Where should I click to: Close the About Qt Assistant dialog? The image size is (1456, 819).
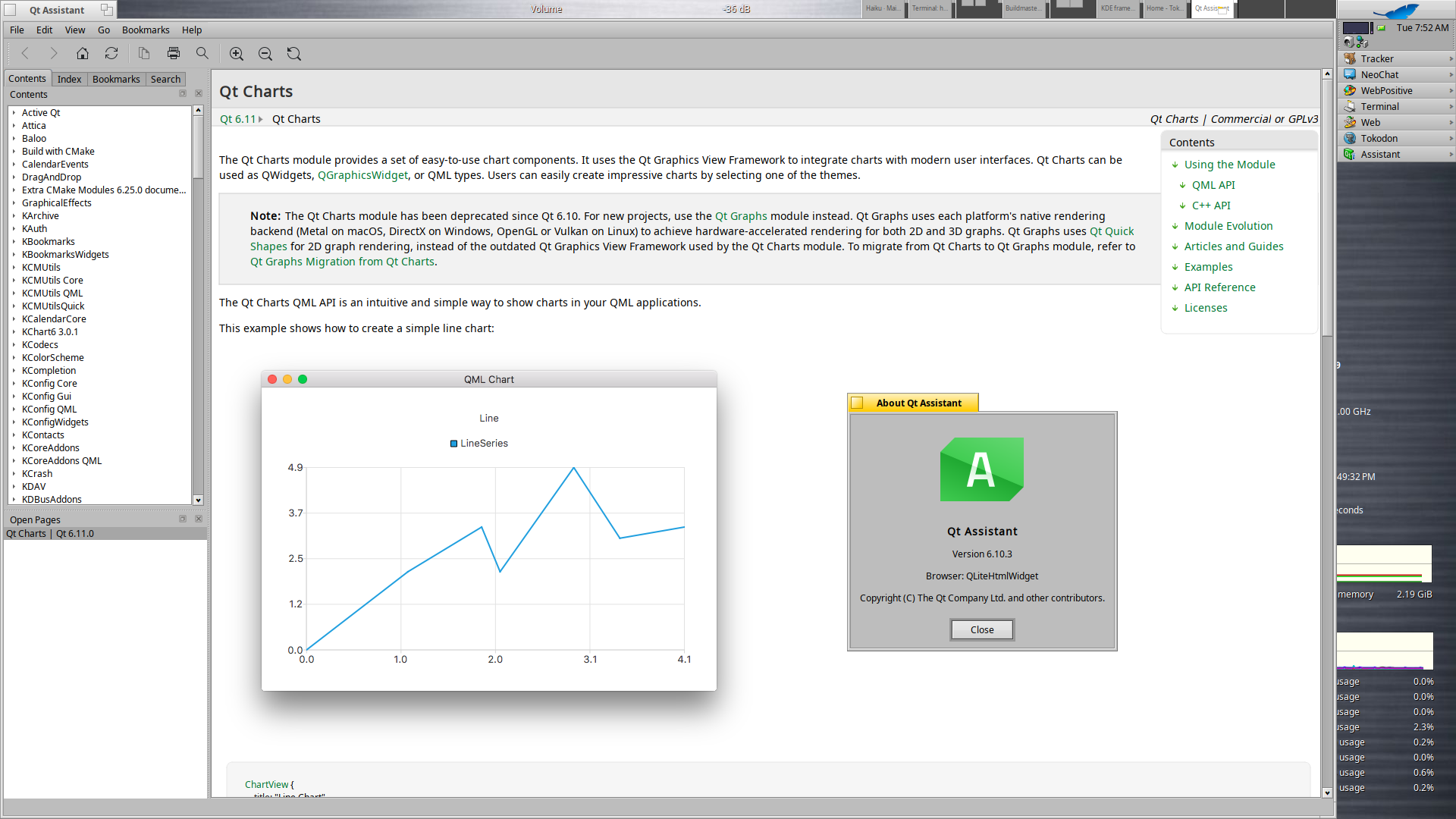click(x=982, y=630)
